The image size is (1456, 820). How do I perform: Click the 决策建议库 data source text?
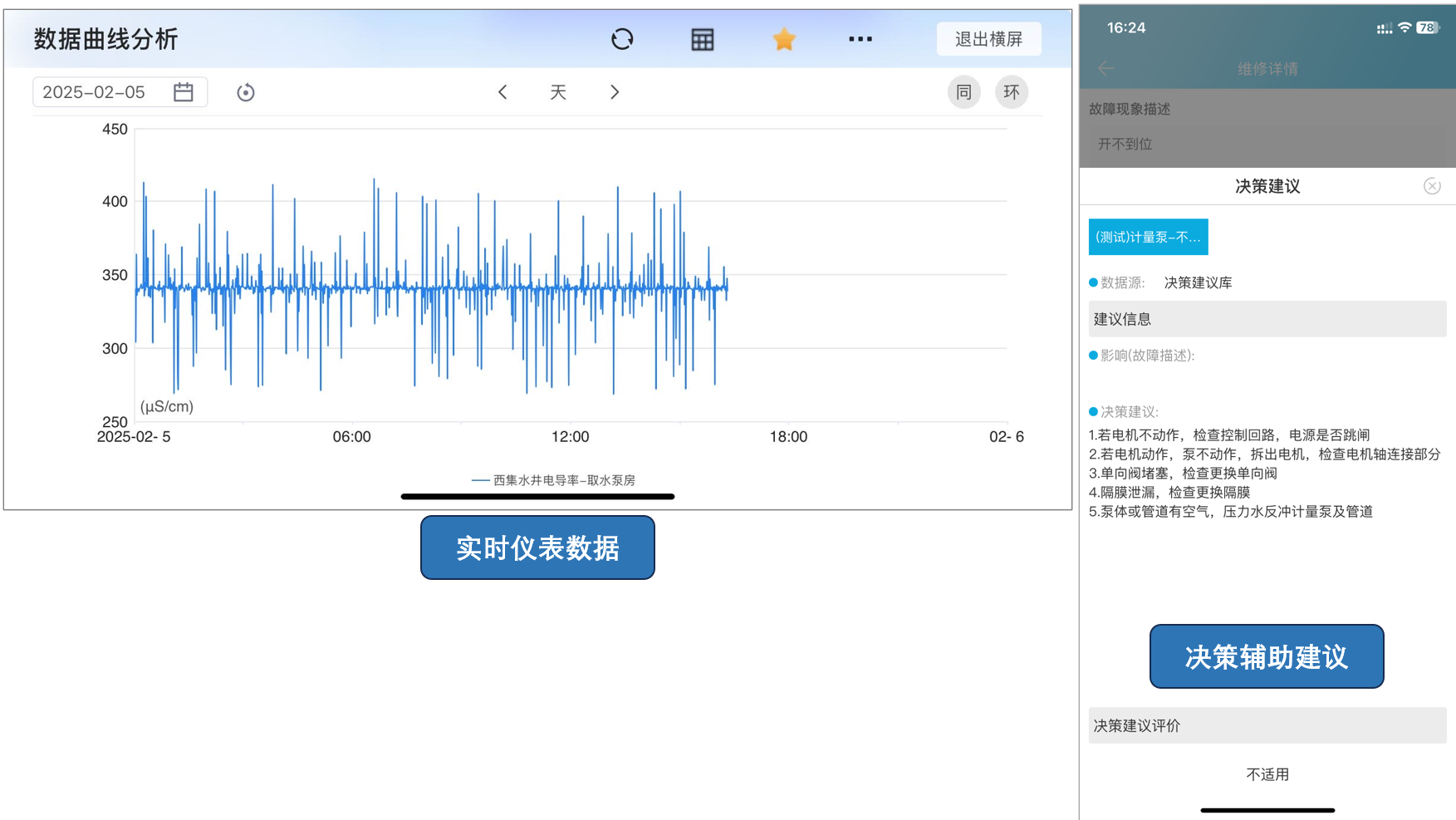tap(1198, 282)
